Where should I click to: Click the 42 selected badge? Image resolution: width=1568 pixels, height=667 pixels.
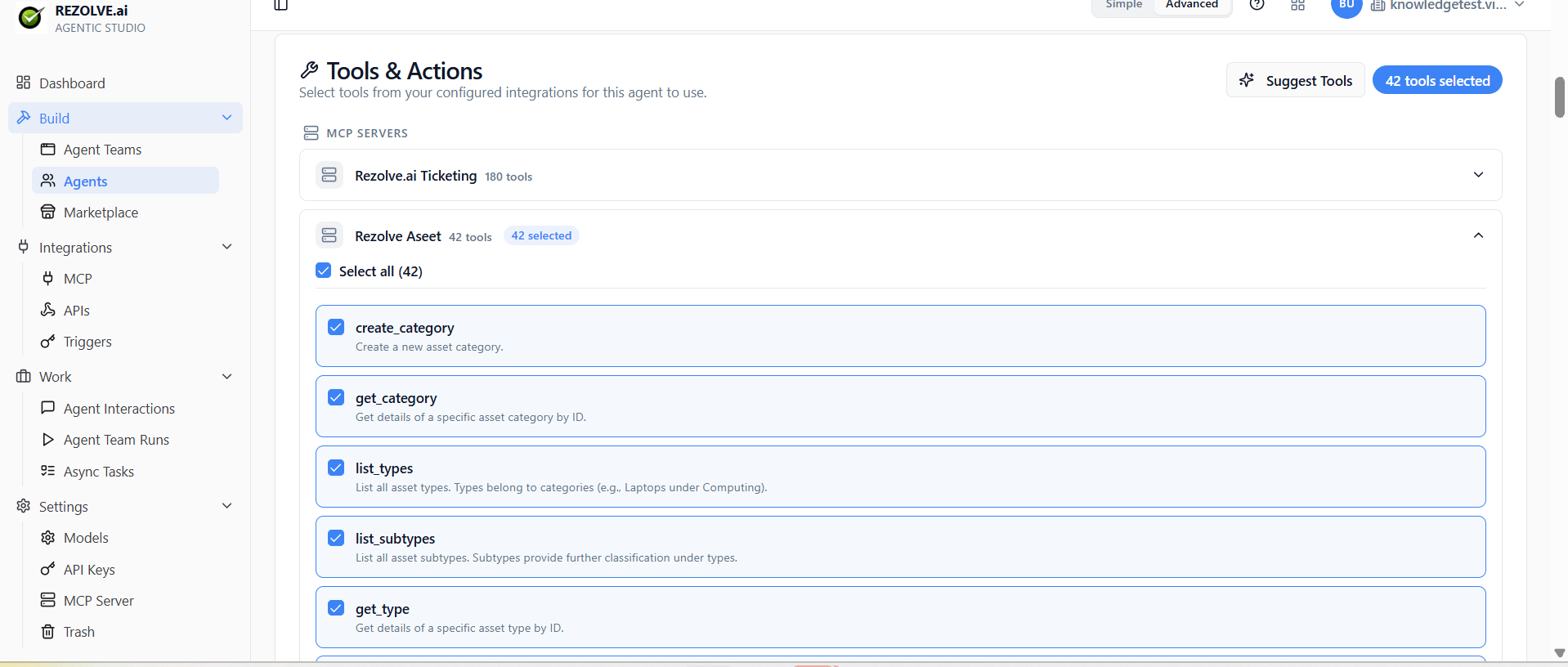(x=541, y=235)
